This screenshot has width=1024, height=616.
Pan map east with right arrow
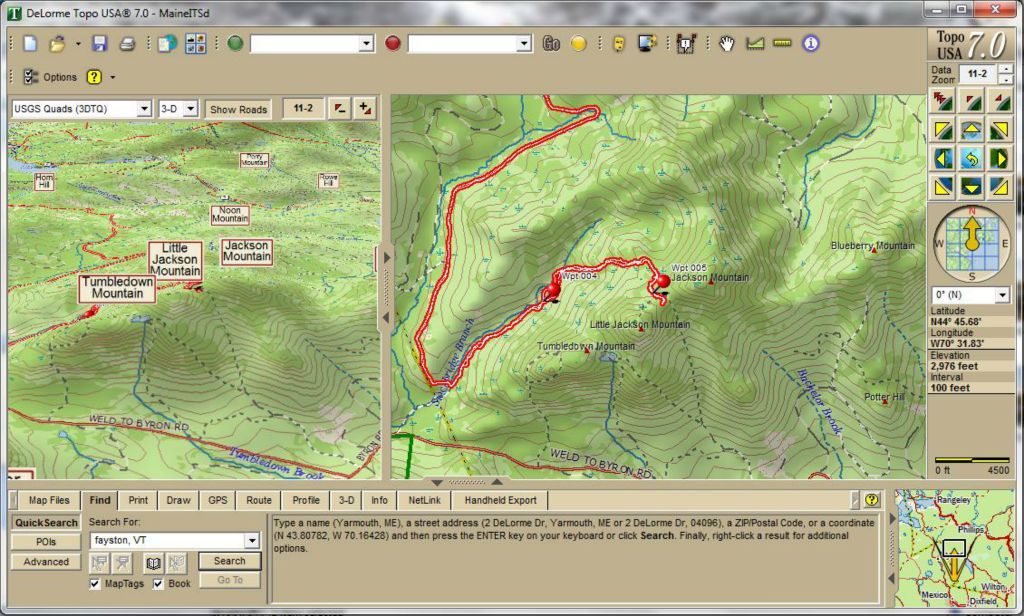[x=999, y=158]
